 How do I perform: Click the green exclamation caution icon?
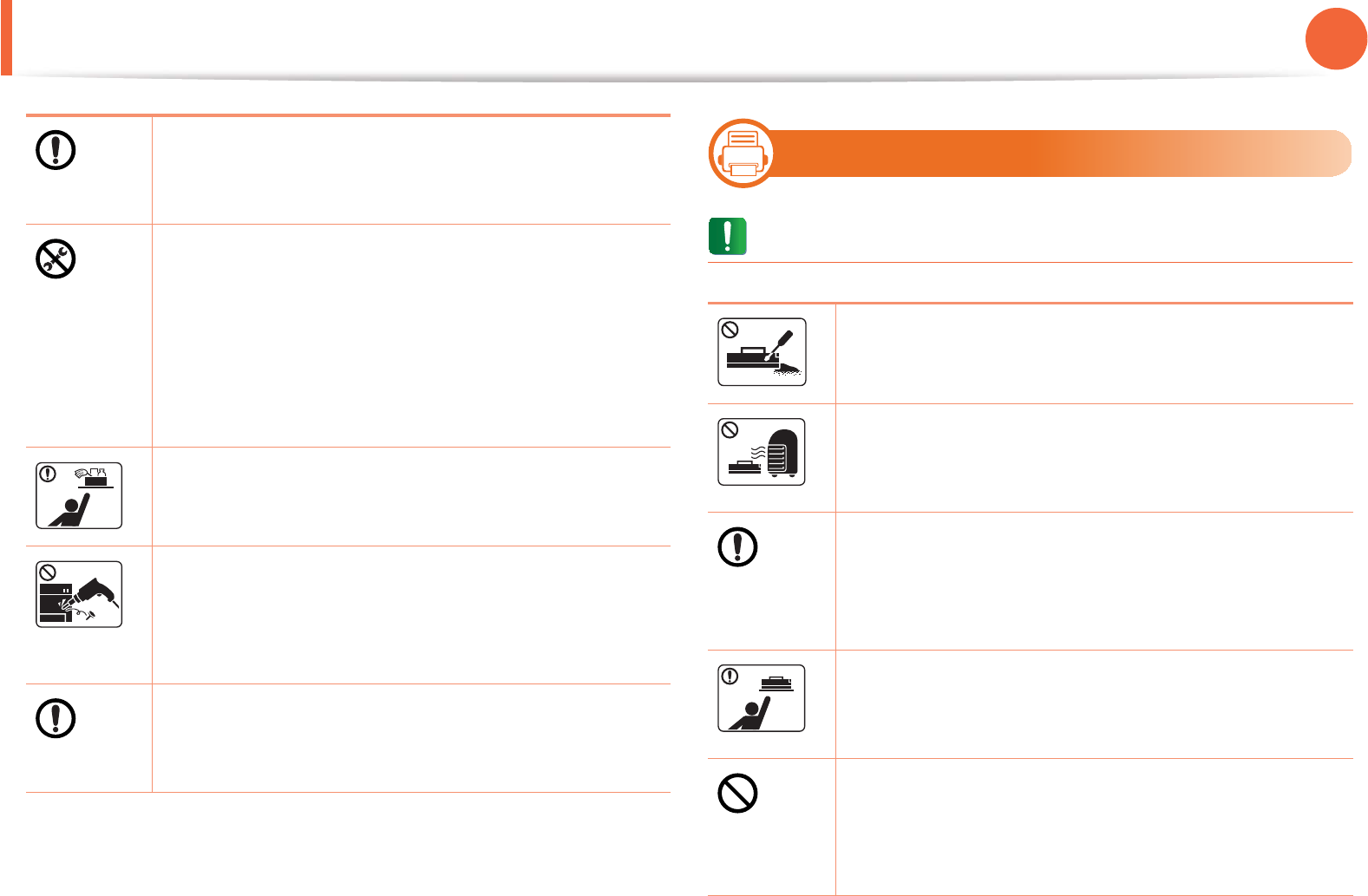[x=728, y=236]
